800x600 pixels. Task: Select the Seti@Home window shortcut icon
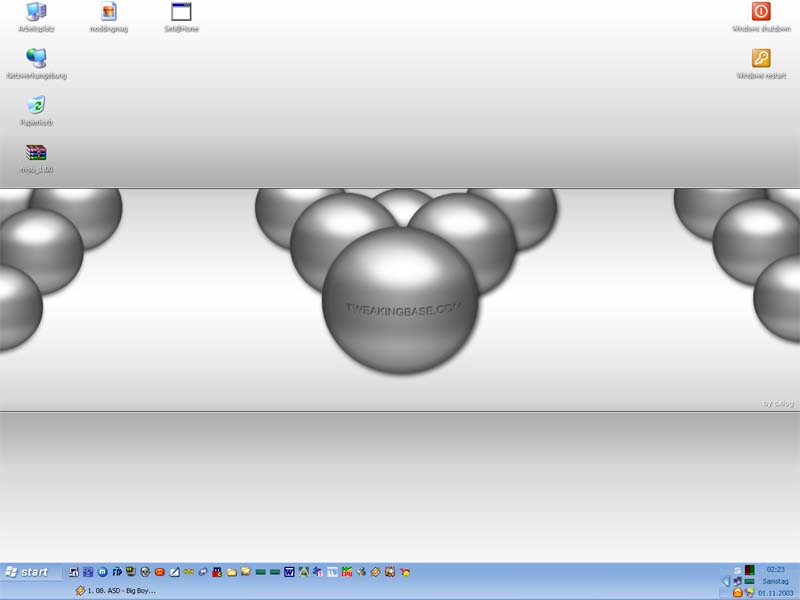(x=181, y=12)
